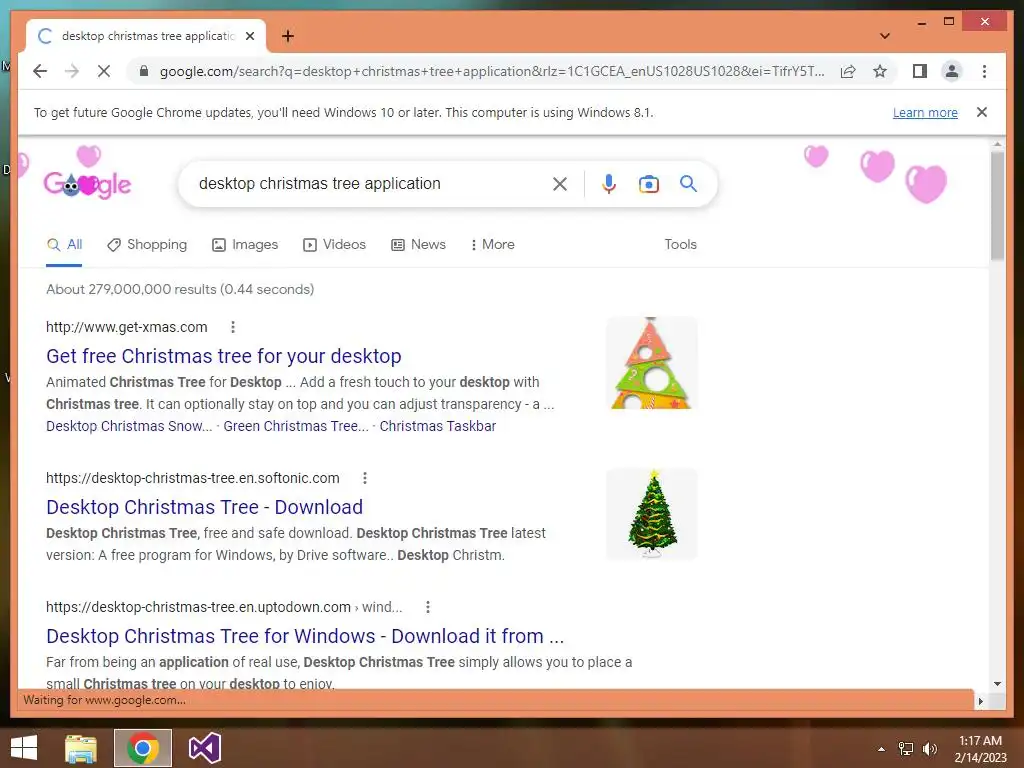Open options for softonic.com result

365,478
